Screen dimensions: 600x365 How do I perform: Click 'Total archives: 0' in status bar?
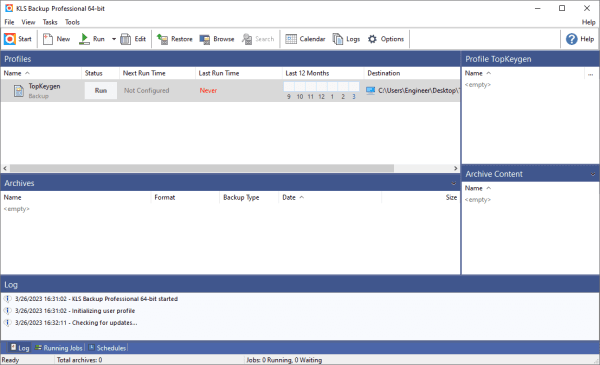coord(79,360)
